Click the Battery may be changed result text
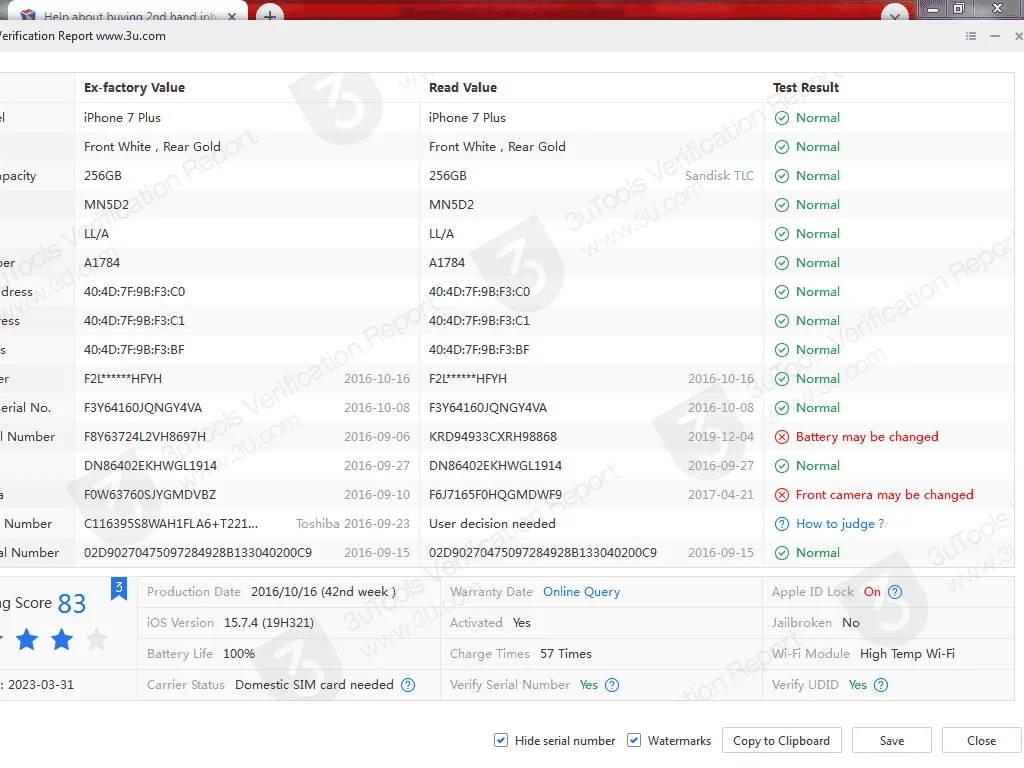The image size is (1024, 768). click(867, 437)
